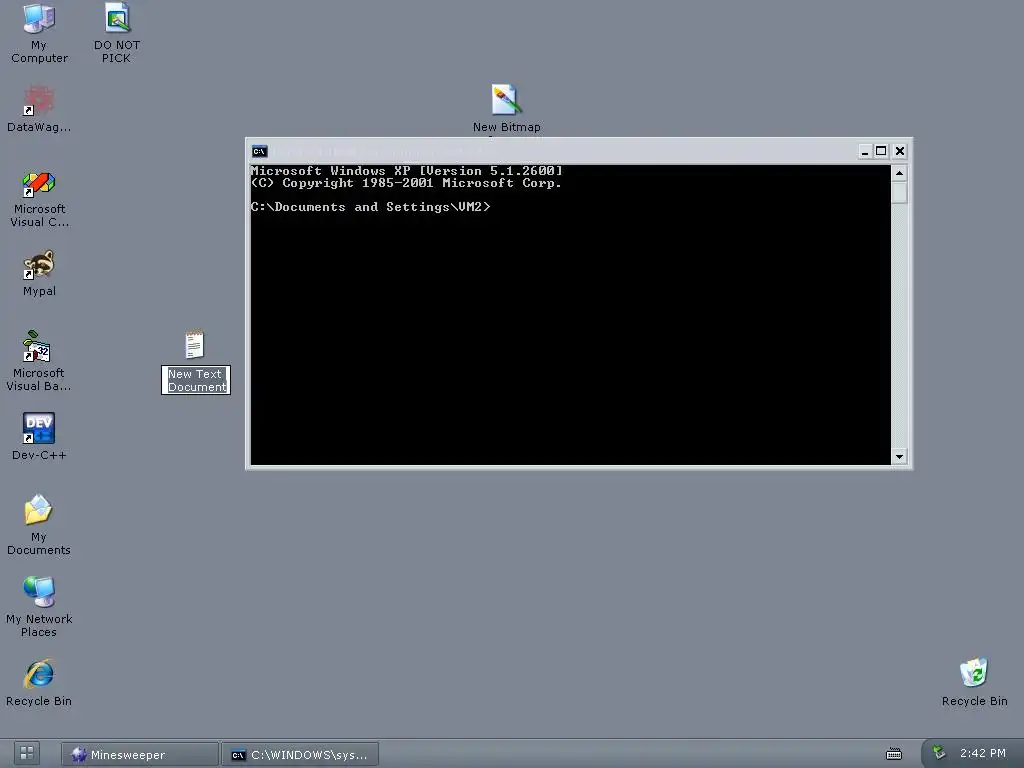Click the green network tray icon
Image resolution: width=1024 pixels, height=768 pixels.
pyautogui.click(x=938, y=753)
